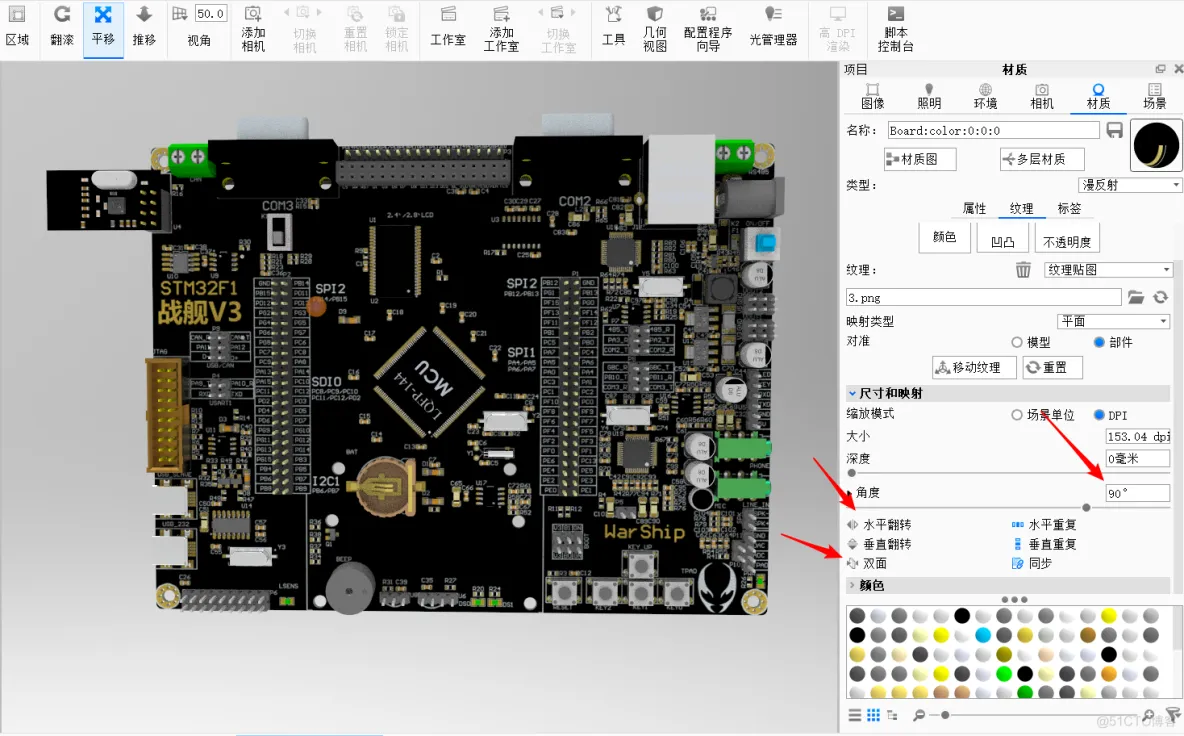Switch to the 场景 tab
Viewport: 1184px width, 736px height.
pos(1155,97)
